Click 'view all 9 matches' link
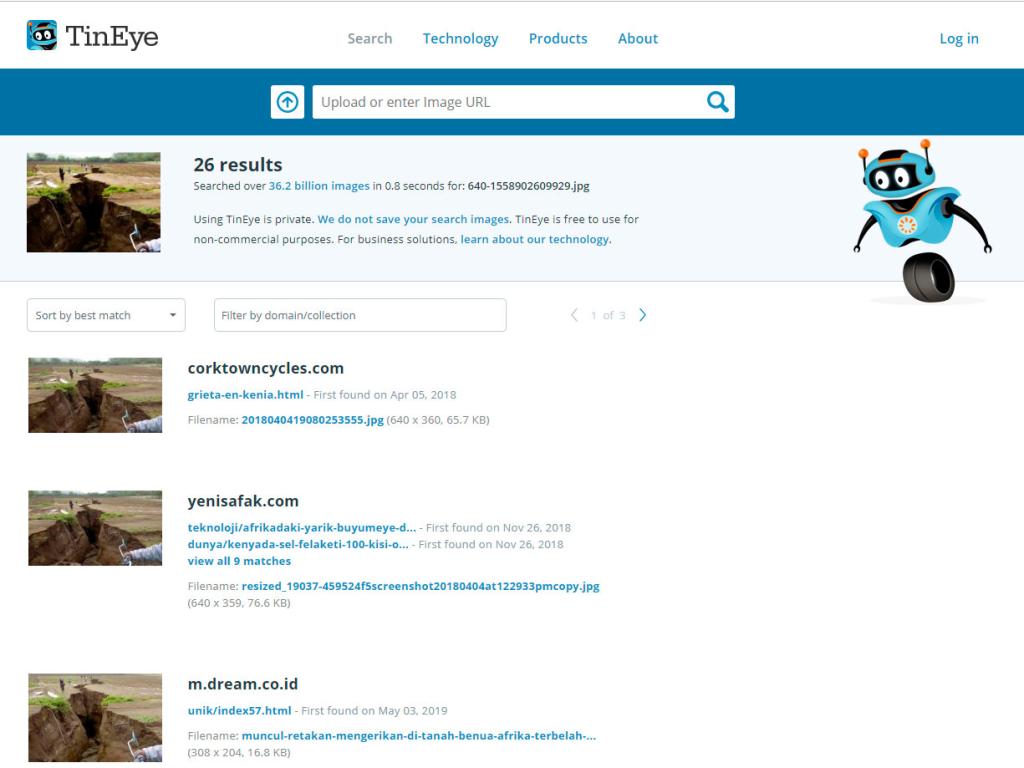1024x768 pixels. [x=239, y=561]
